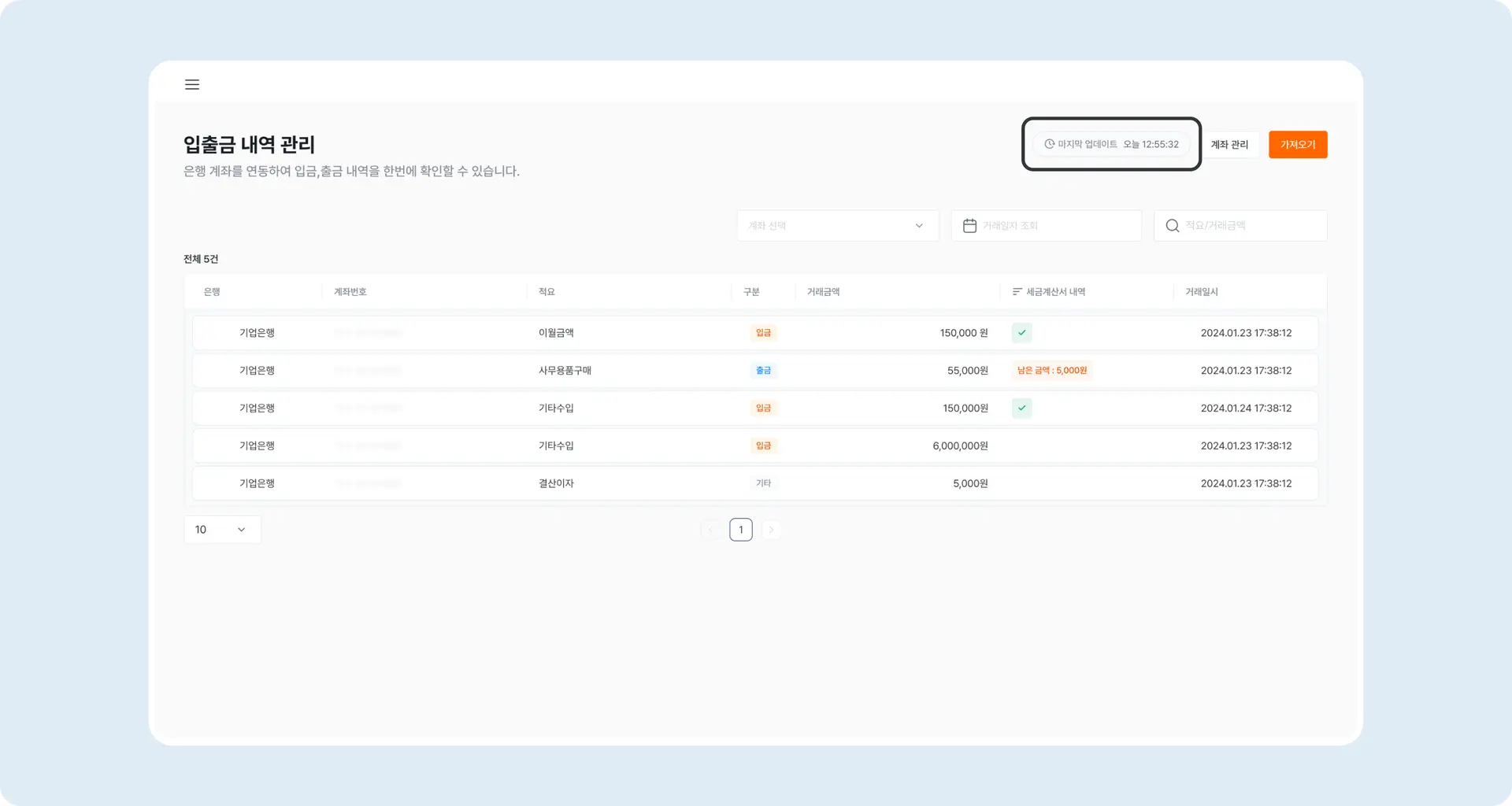Open the hamburger menu
The image size is (1512, 806).
[191, 84]
